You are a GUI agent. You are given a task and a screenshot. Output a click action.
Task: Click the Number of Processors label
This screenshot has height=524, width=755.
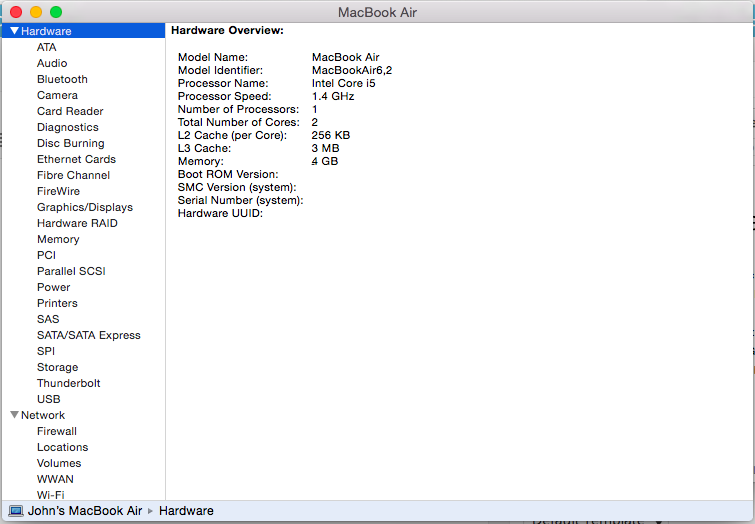(238, 109)
